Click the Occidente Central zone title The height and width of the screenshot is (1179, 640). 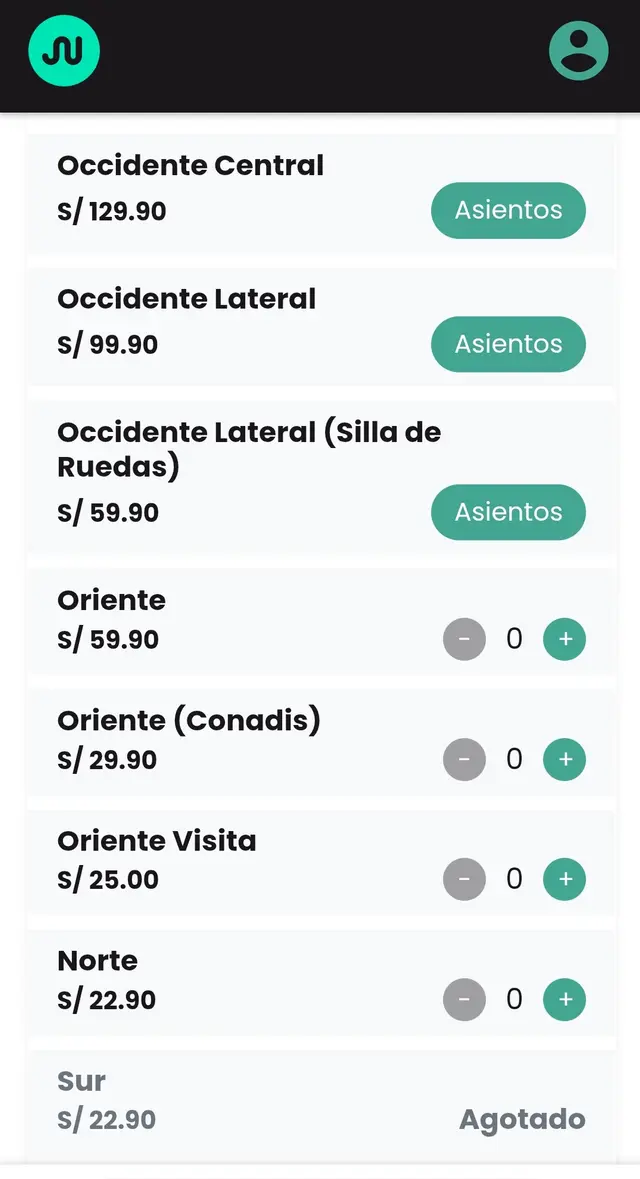[x=190, y=165]
